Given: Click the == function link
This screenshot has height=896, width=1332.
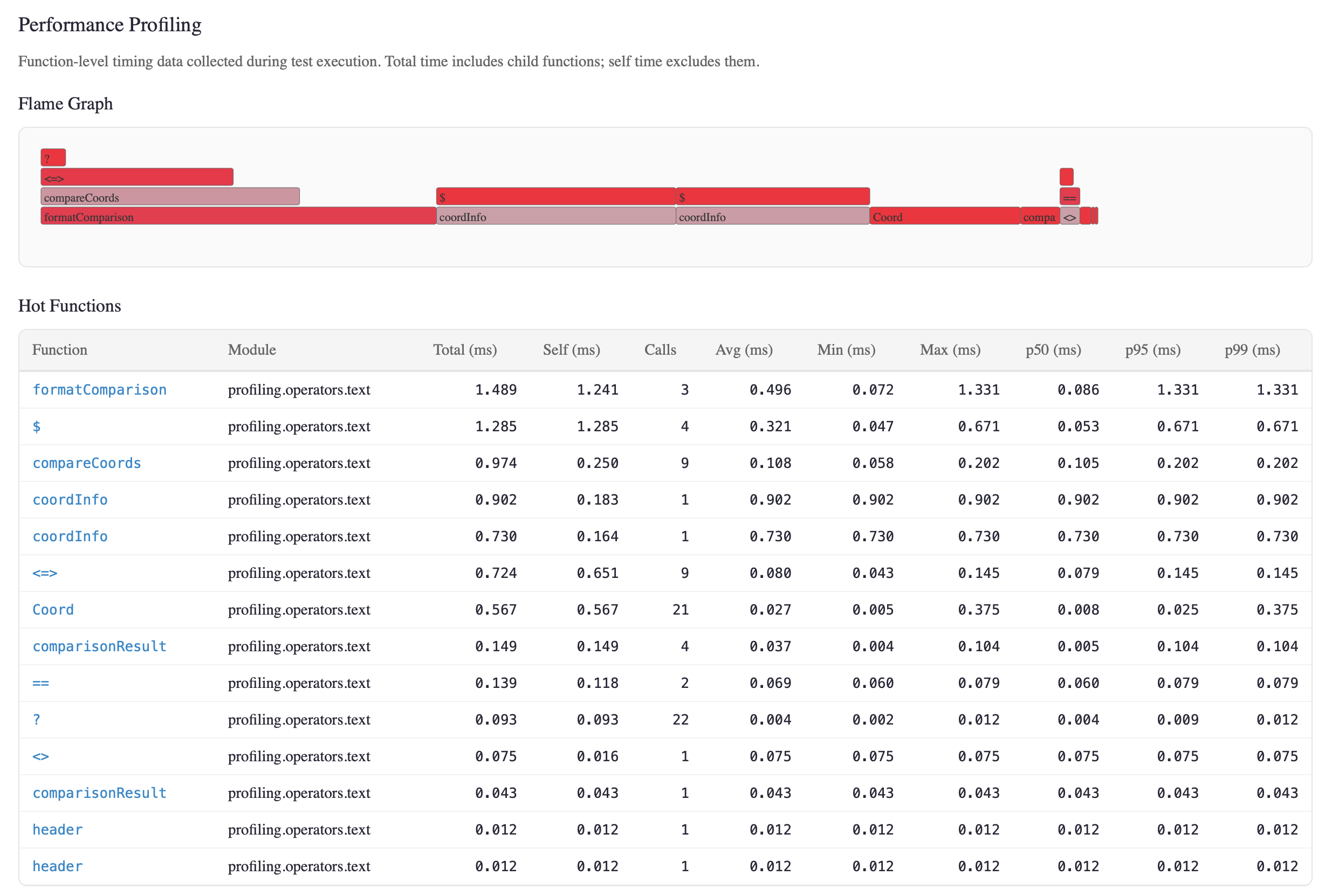Looking at the screenshot, I should 40,683.
